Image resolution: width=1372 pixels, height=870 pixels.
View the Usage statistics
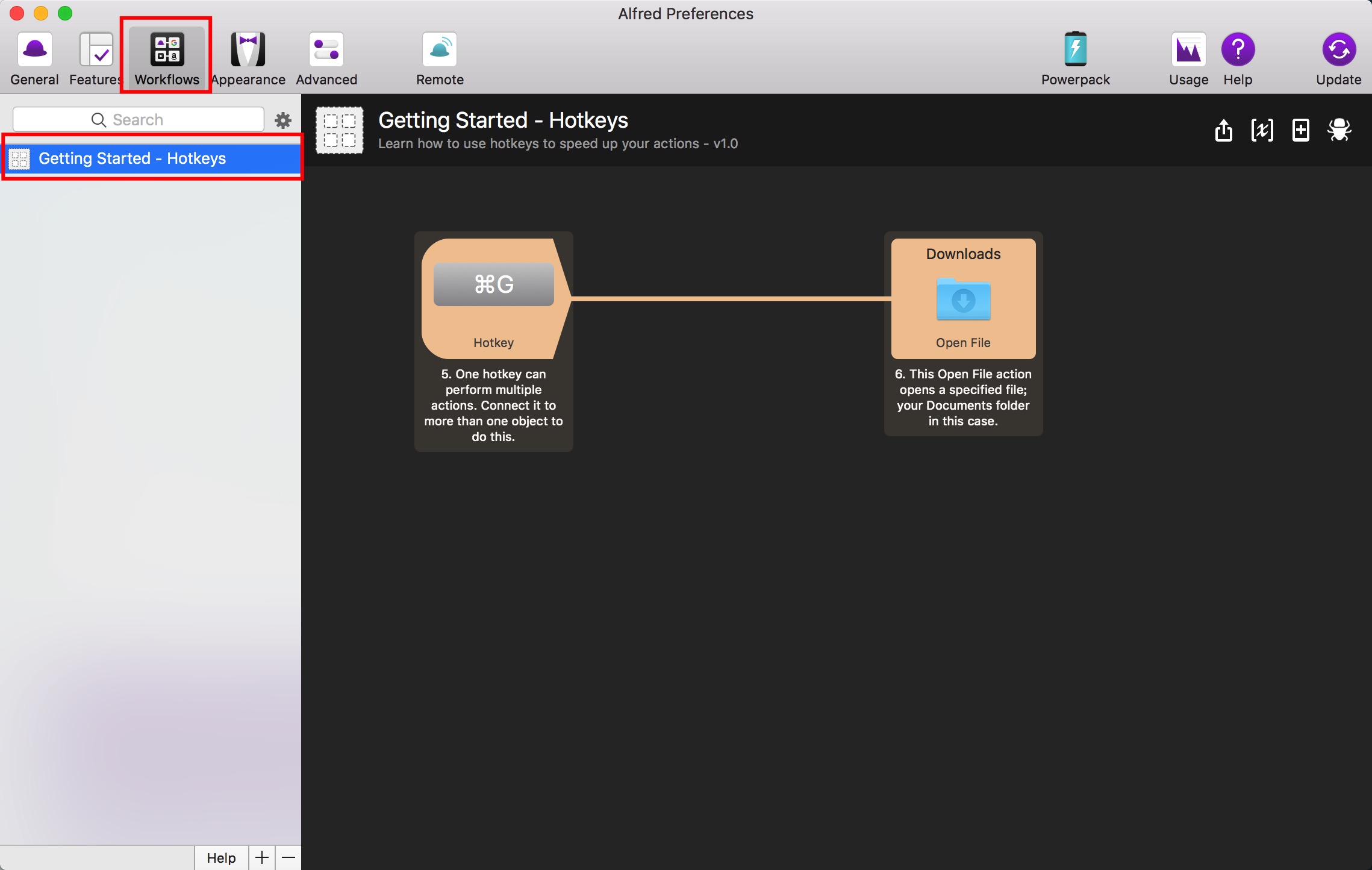coord(1188,58)
